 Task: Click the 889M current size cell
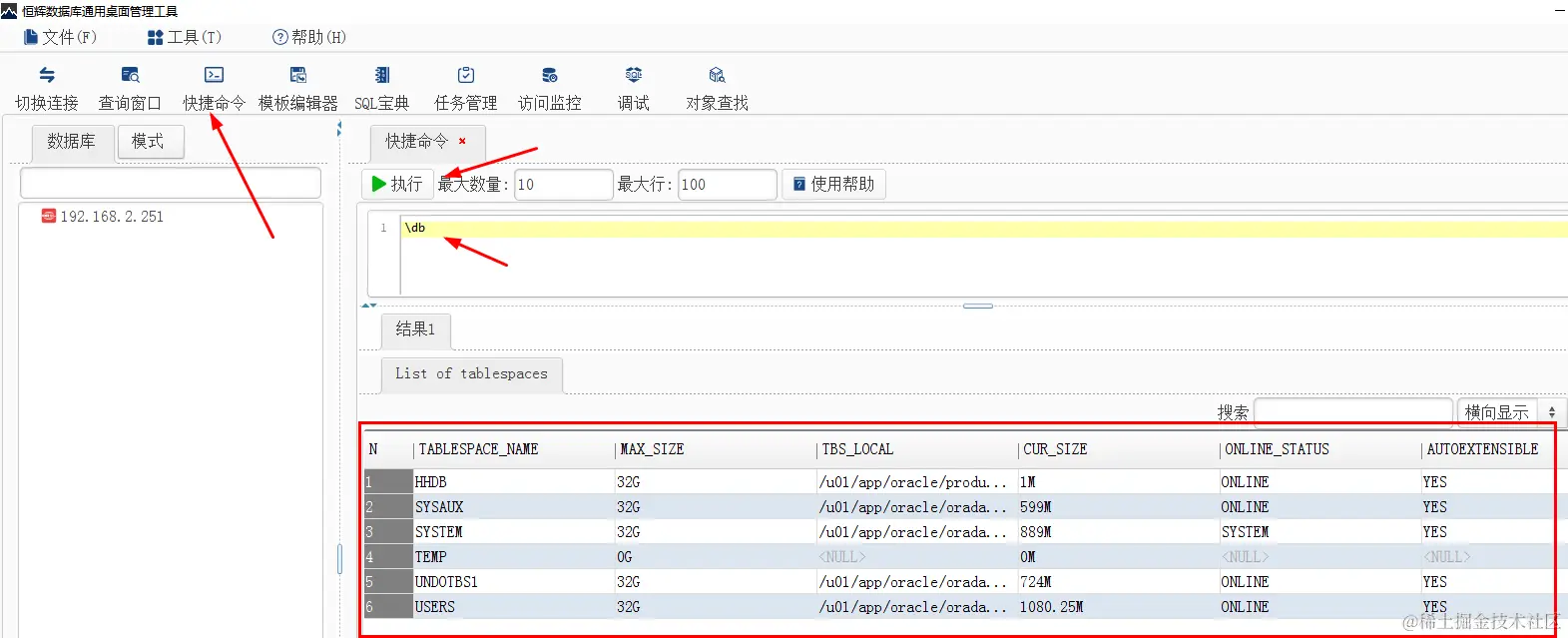[x=1119, y=532]
